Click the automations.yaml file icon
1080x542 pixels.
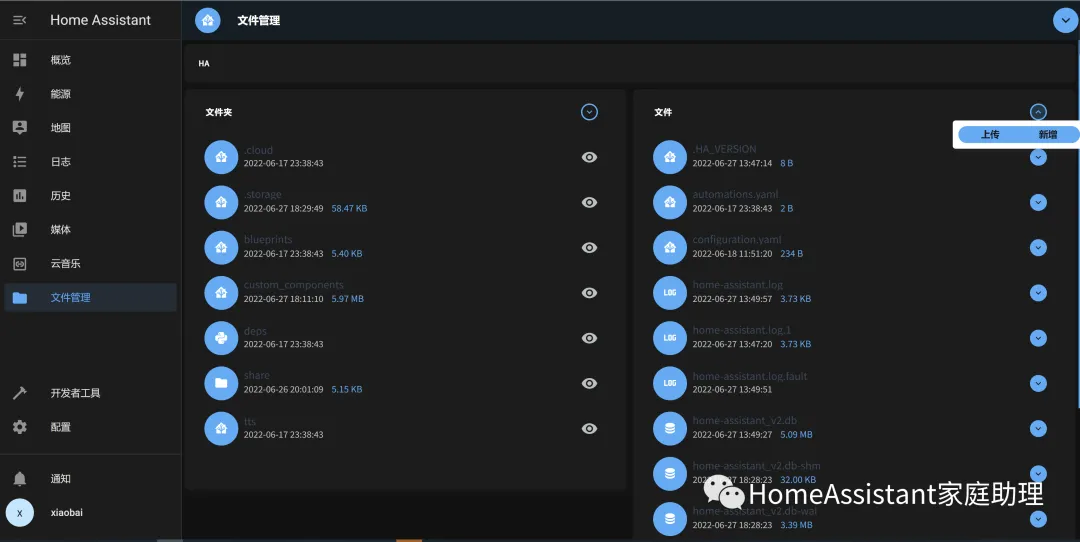670,202
